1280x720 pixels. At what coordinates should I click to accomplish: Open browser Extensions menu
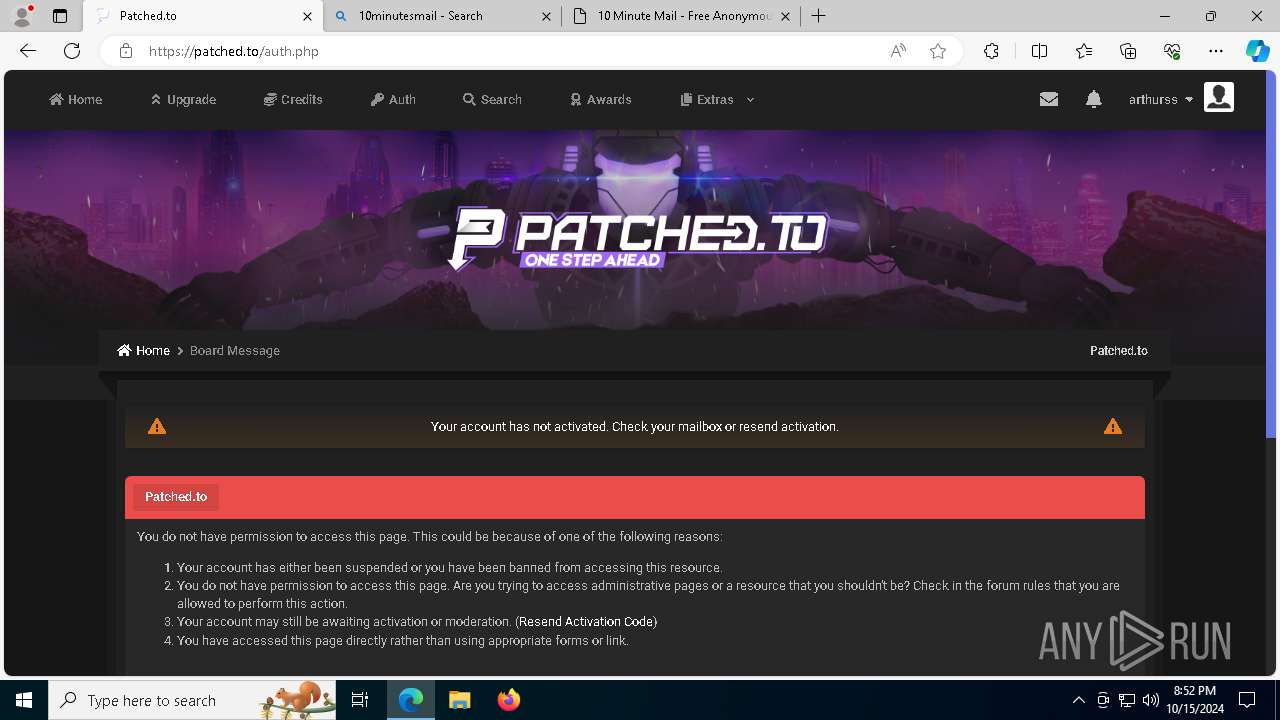[991, 51]
